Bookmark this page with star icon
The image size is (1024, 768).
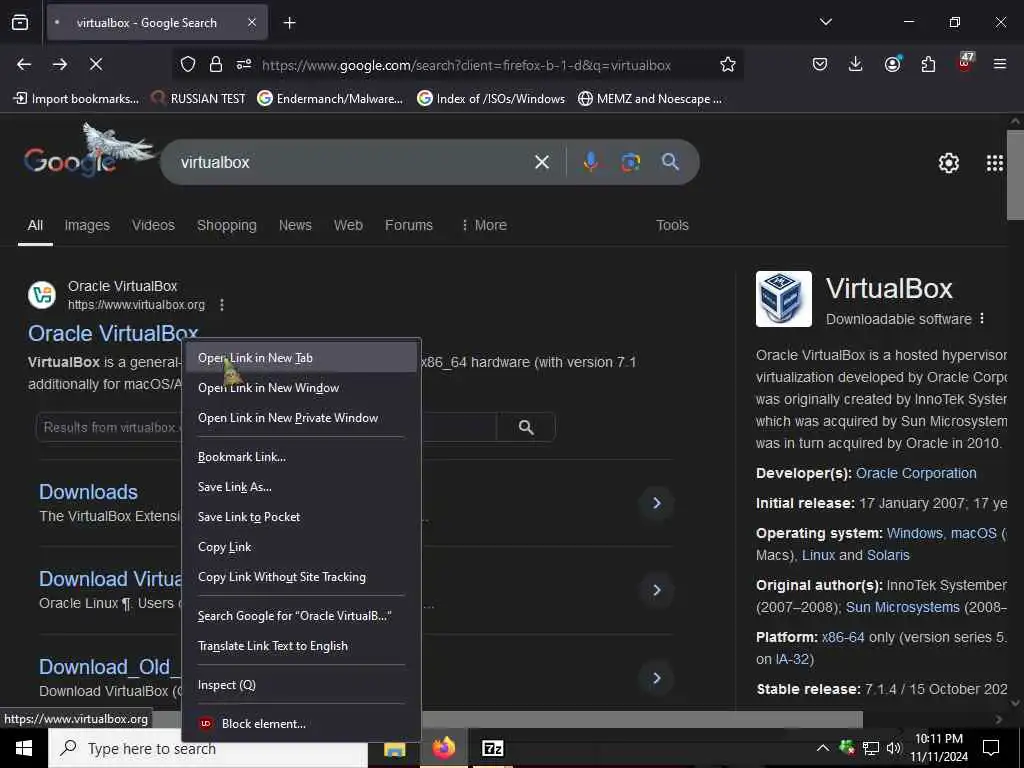[x=728, y=65]
